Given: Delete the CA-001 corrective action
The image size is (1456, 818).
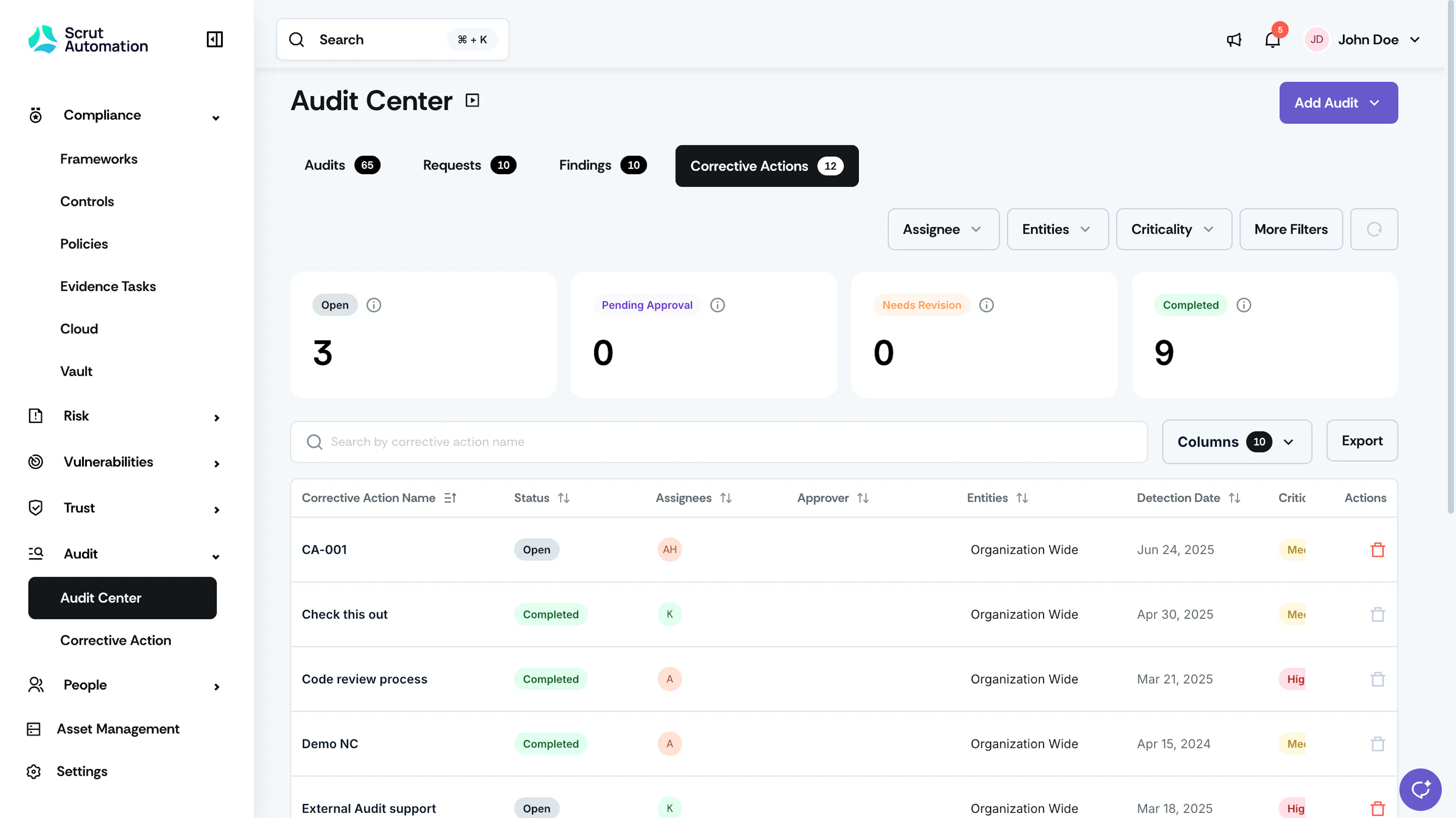Looking at the screenshot, I should pyautogui.click(x=1378, y=550).
